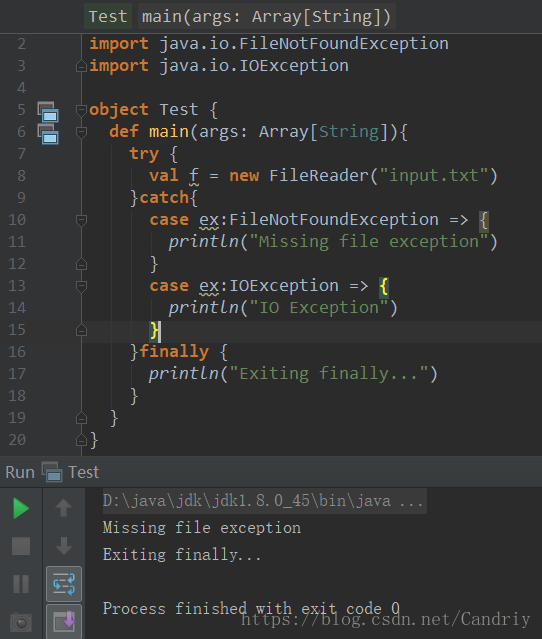
Task: Click the Test breadcrumb at top
Action: point(108,17)
